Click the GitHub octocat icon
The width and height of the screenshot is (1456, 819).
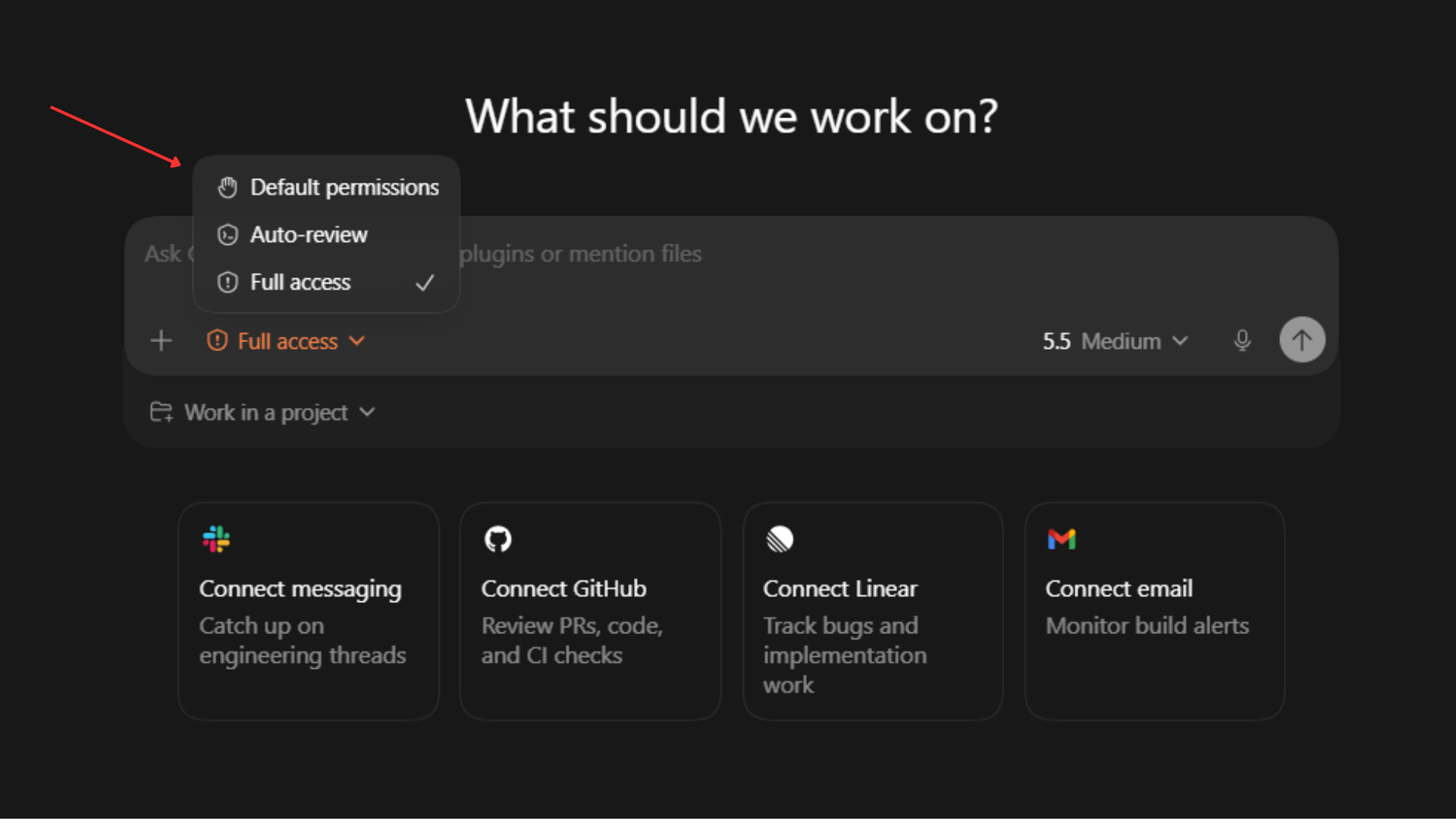[x=498, y=539]
